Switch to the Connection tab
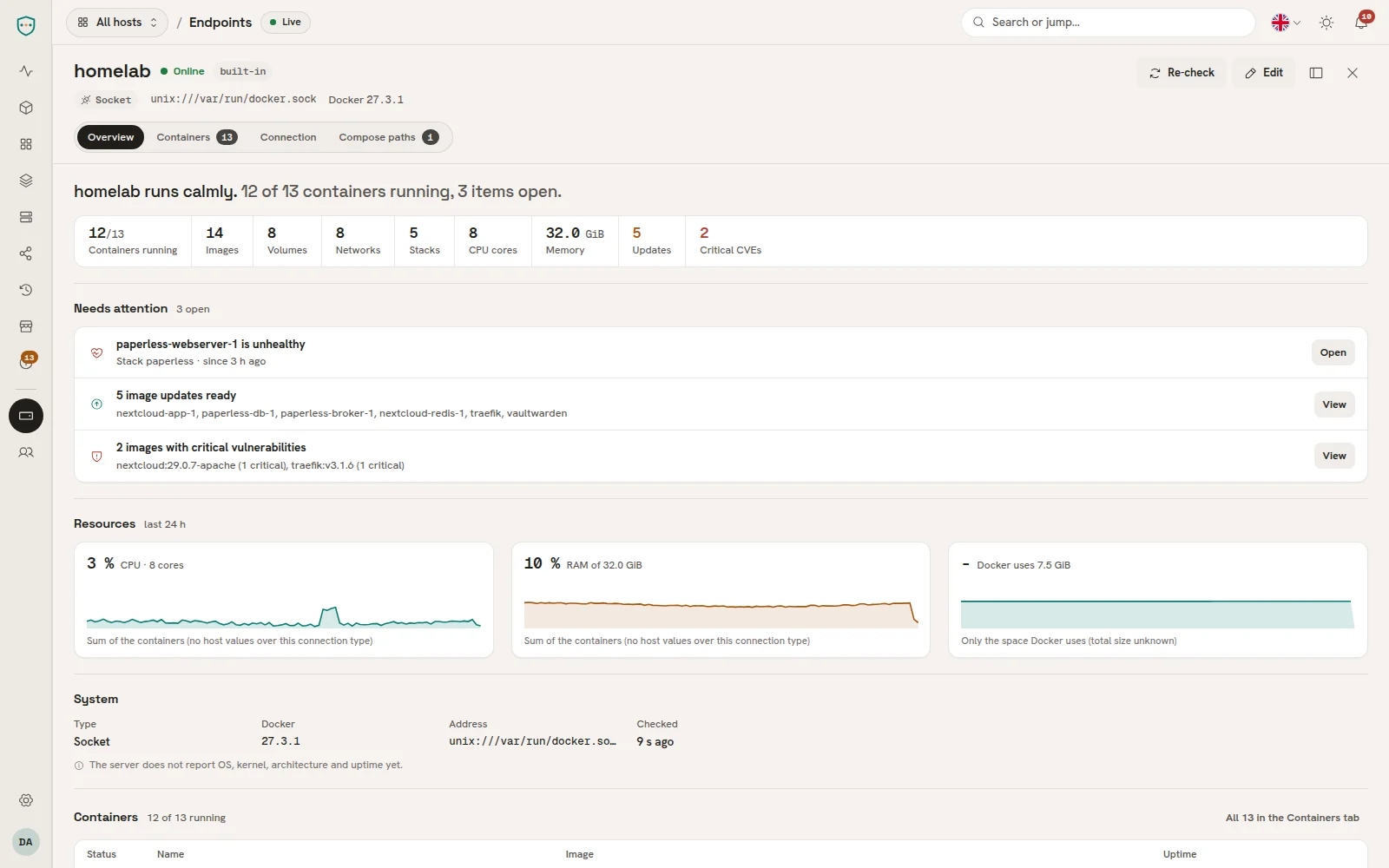Image resolution: width=1389 pixels, height=868 pixels. [x=288, y=137]
